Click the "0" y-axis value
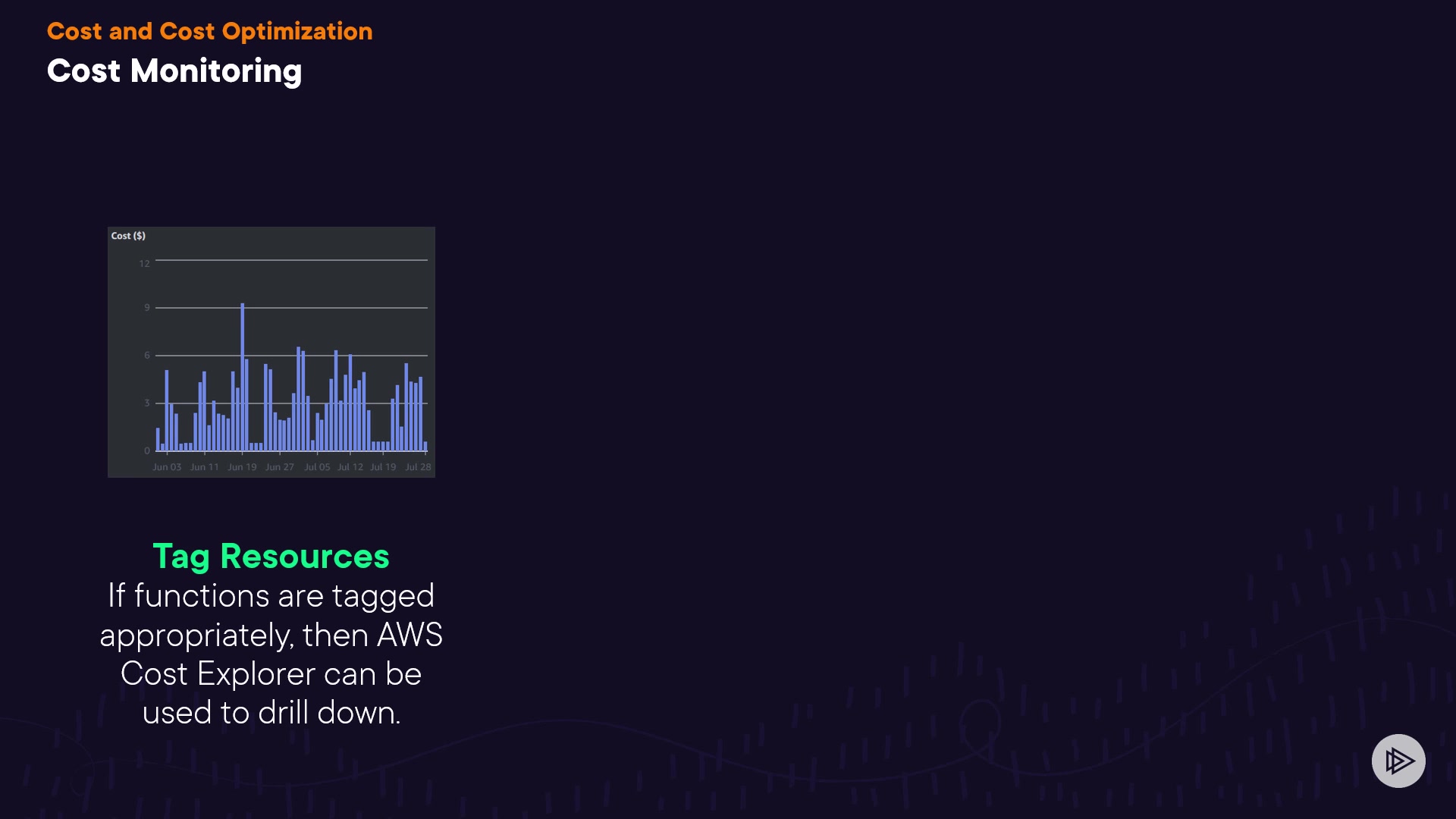 [147, 451]
